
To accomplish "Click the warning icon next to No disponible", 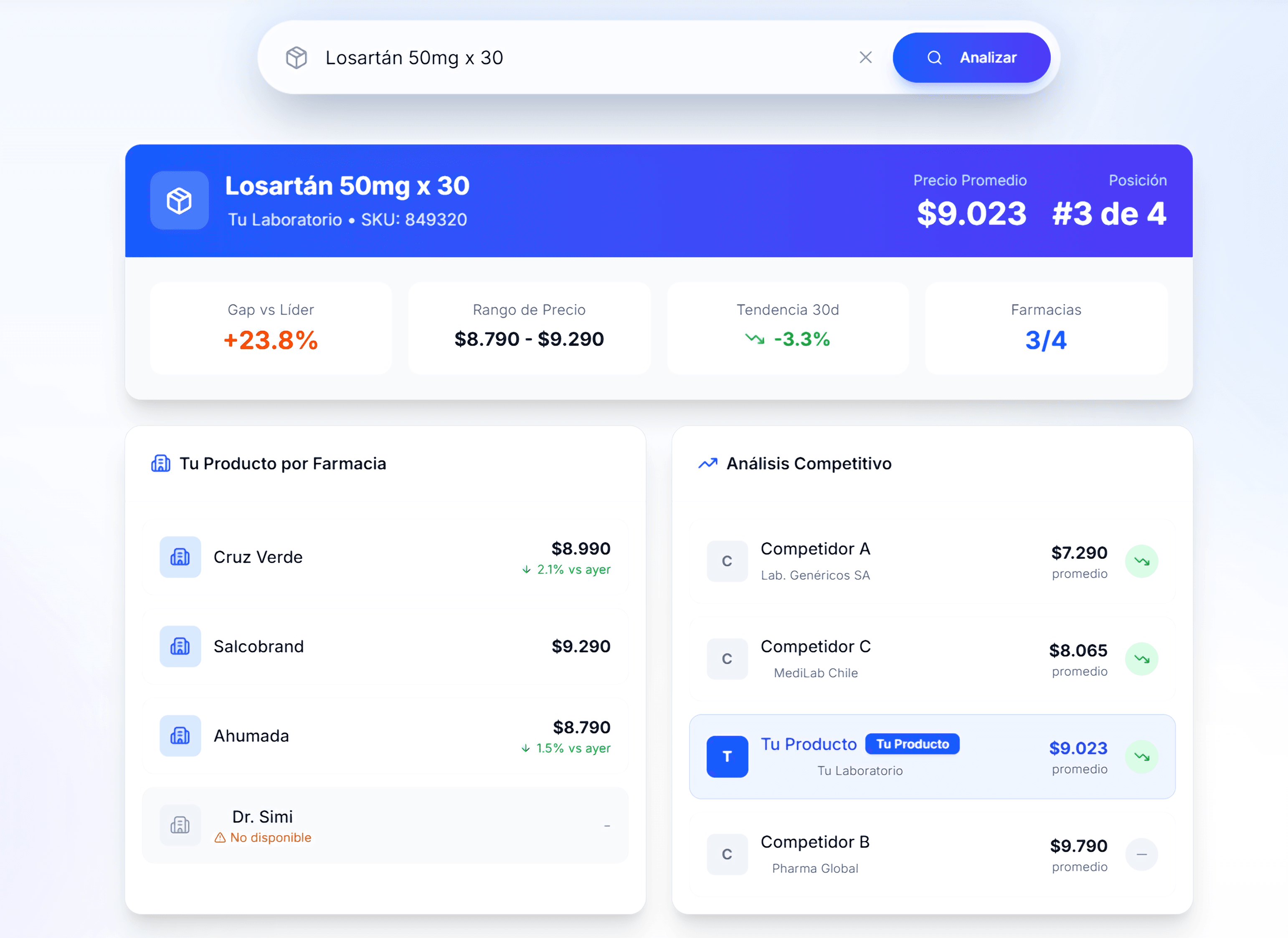I will point(220,837).
